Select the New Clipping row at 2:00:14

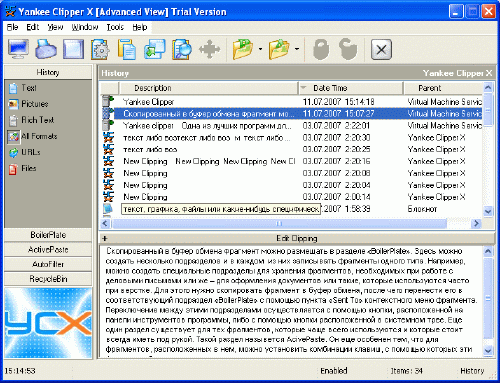point(292,197)
